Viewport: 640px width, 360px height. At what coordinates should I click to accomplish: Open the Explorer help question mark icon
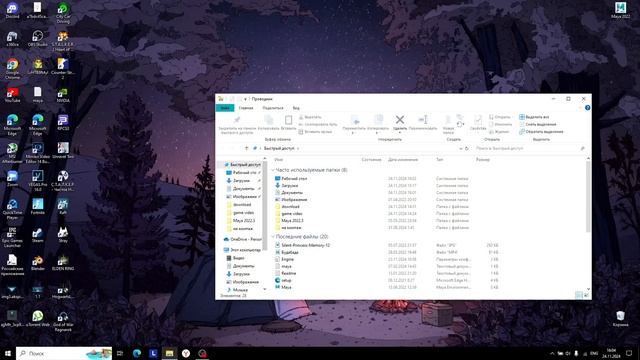tap(587, 108)
